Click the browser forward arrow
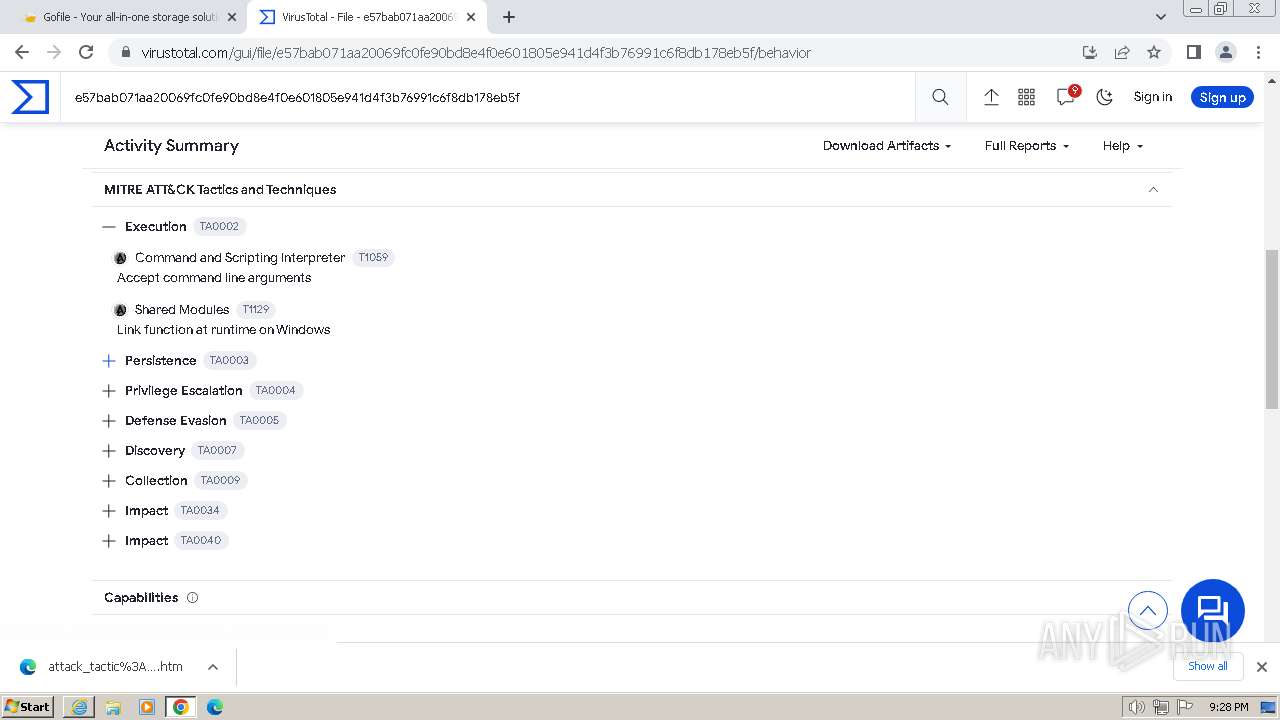Viewport: 1280px width, 720px height. click(x=54, y=52)
